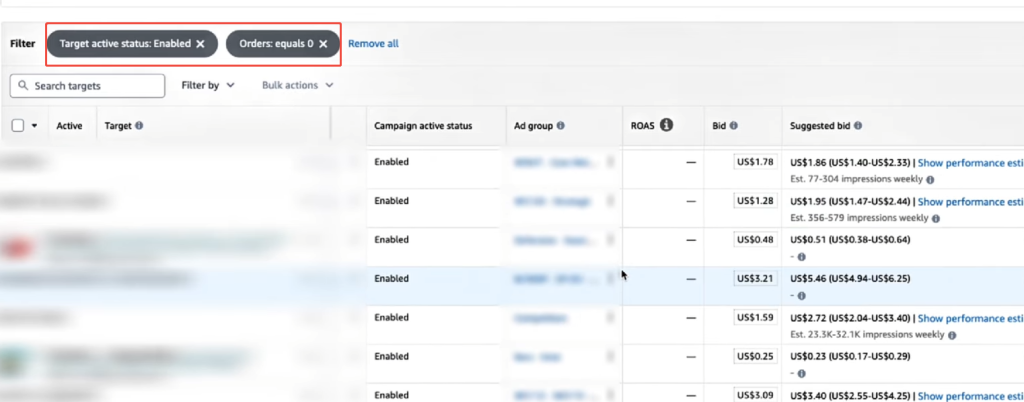Click info icon after 77-304 impressions weekly
Viewport: 1024px width, 402px height.
tap(930, 179)
